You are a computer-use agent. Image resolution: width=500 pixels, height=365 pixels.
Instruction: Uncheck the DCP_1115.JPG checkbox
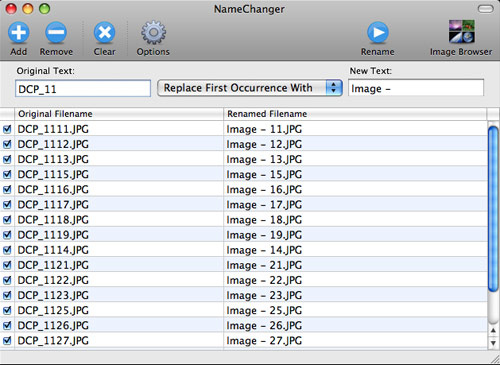tap(7, 174)
